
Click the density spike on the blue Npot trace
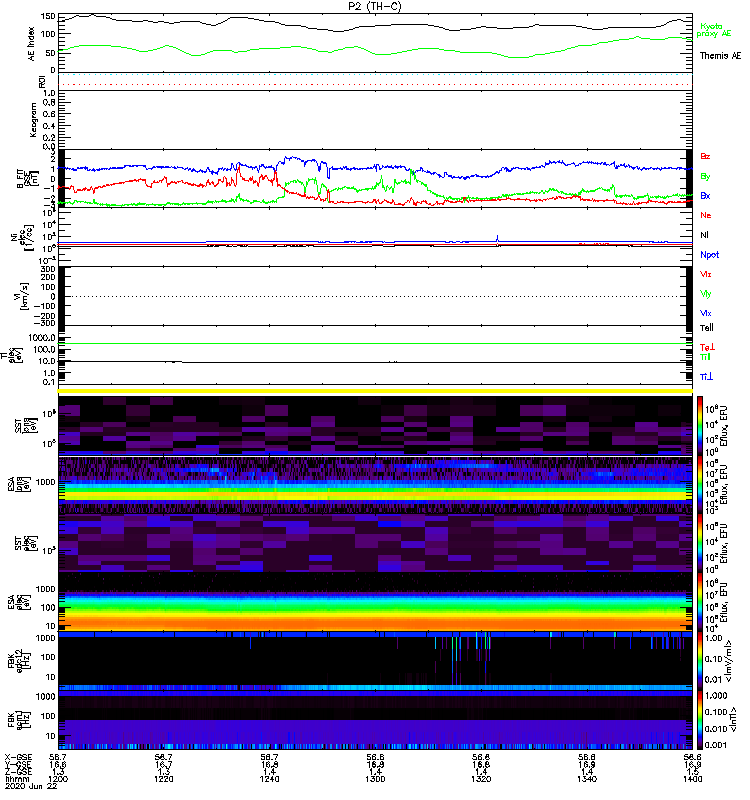[x=497, y=238]
